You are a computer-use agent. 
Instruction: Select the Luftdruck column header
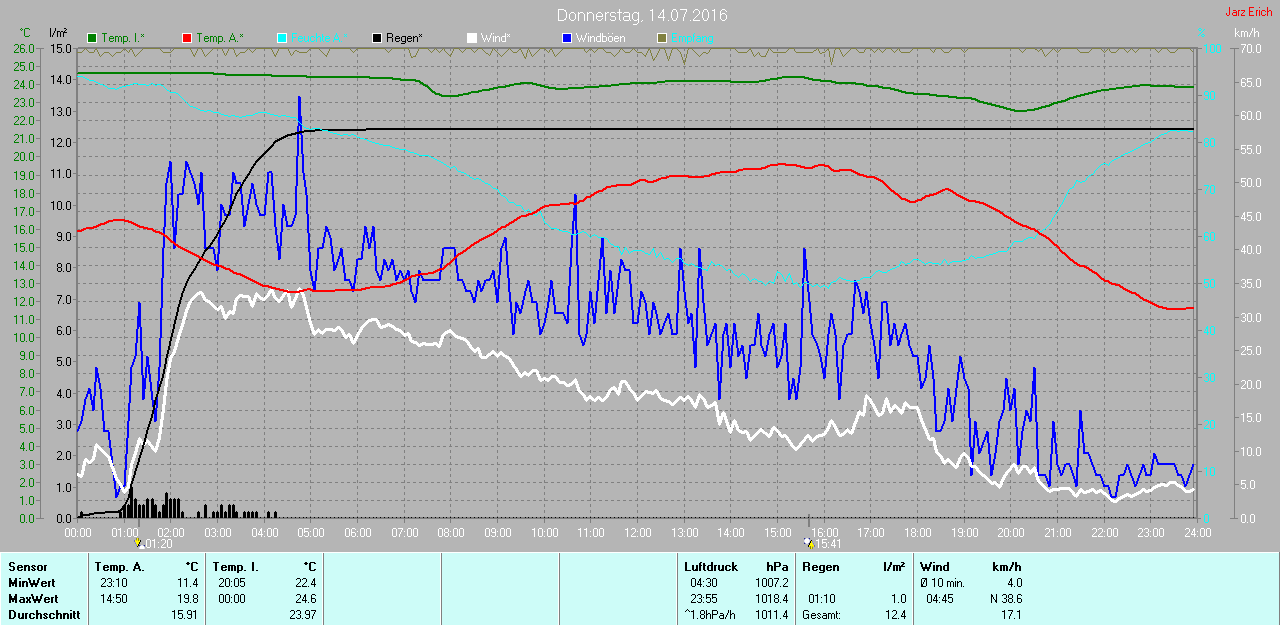click(709, 567)
